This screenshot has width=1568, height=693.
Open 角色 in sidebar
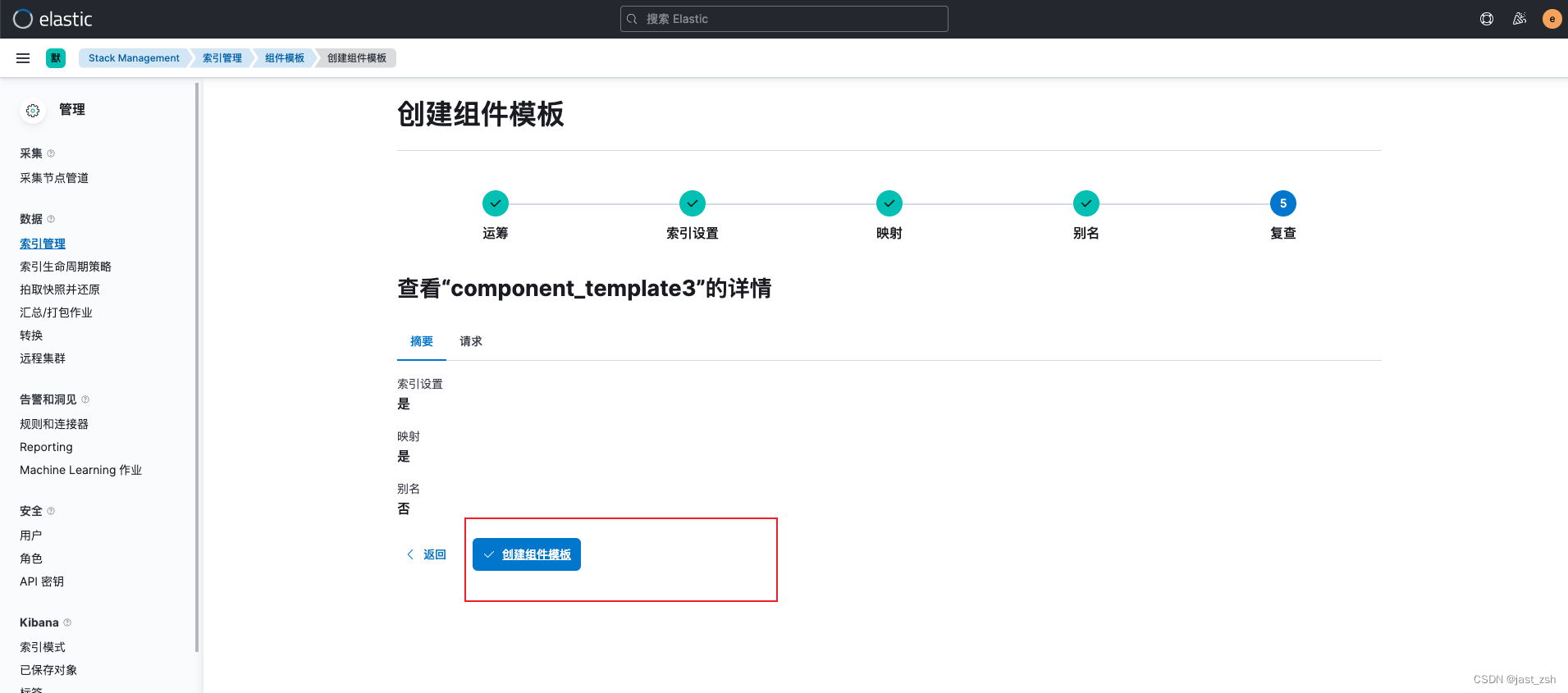click(x=31, y=559)
